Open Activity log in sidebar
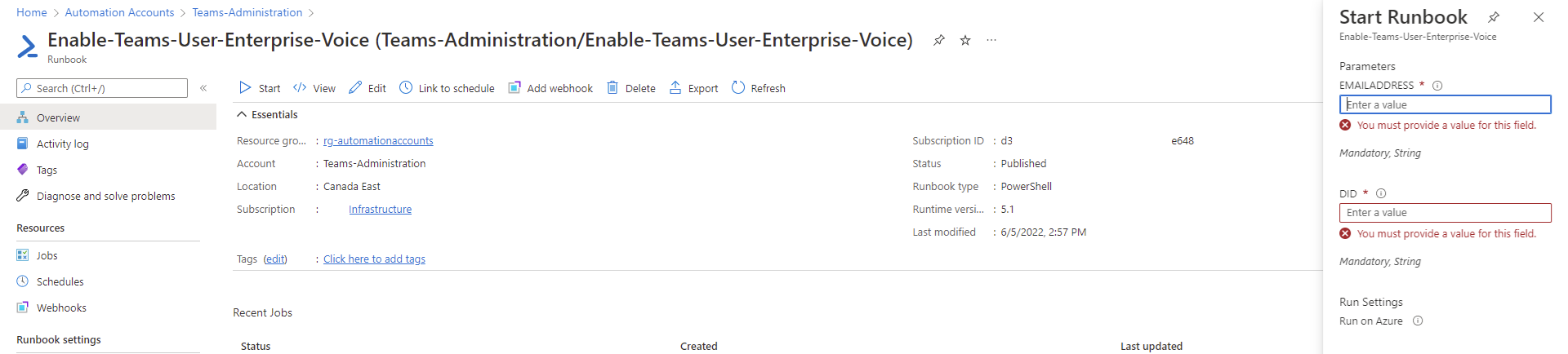The width and height of the screenshot is (1568, 354). tap(62, 144)
